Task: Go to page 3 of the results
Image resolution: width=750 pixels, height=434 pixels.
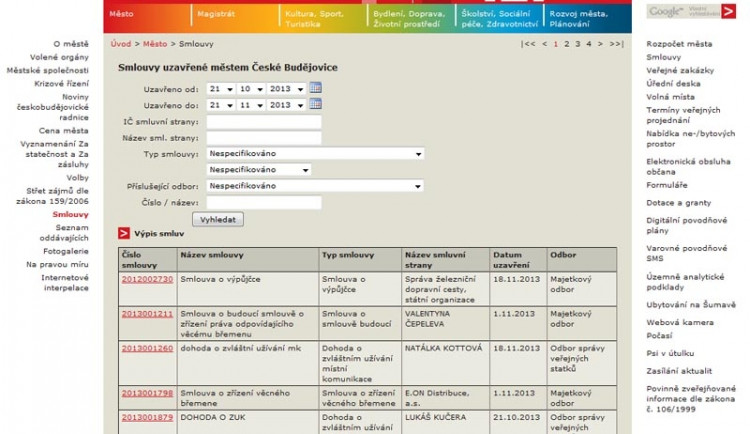Action: click(577, 44)
